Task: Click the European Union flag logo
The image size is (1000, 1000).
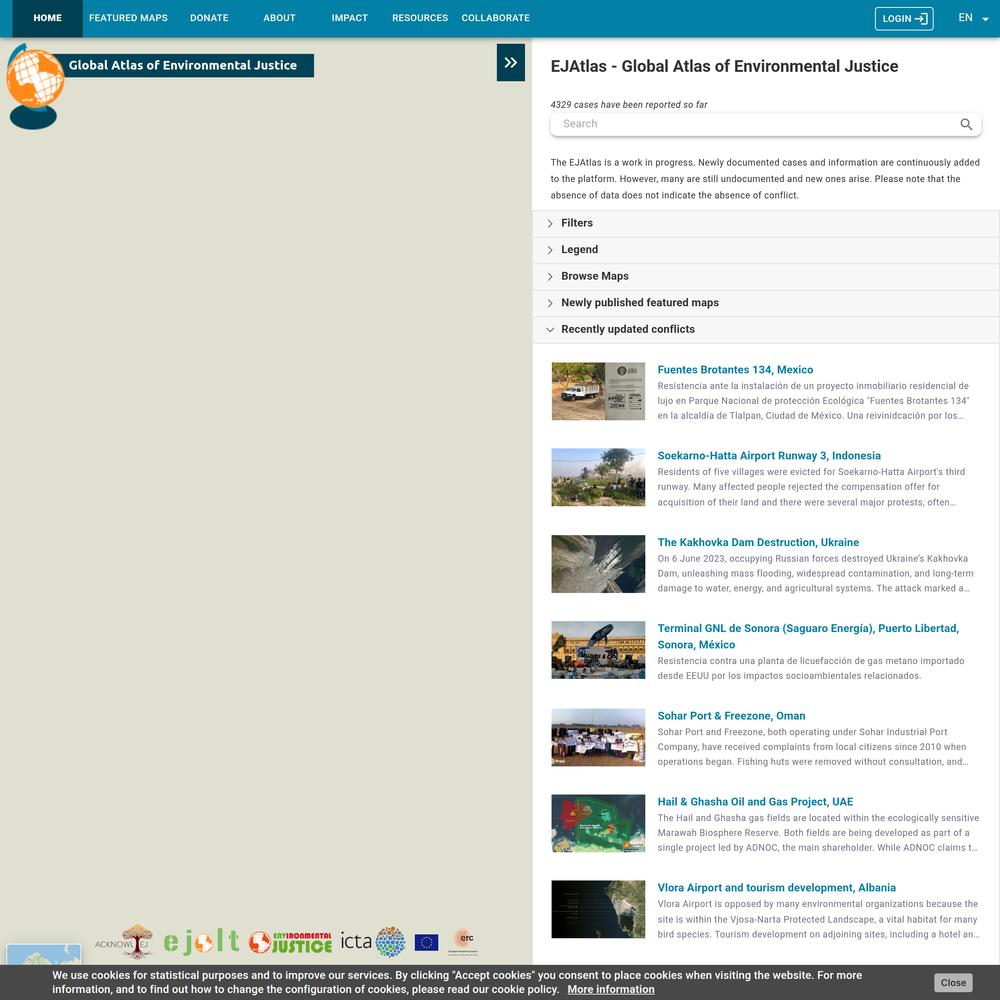Action: [x=426, y=942]
